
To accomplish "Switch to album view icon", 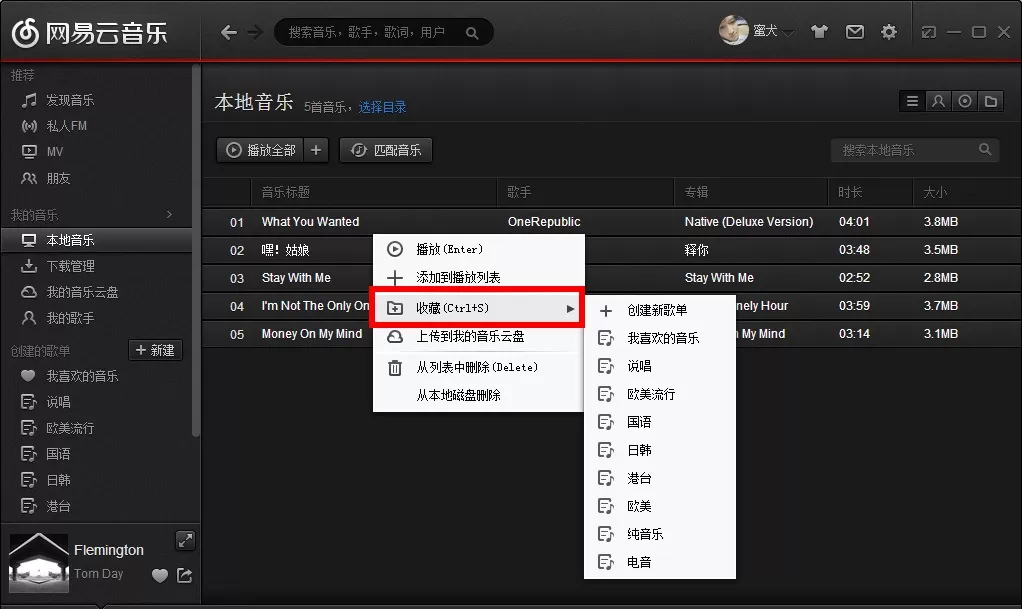I will (965, 101).
